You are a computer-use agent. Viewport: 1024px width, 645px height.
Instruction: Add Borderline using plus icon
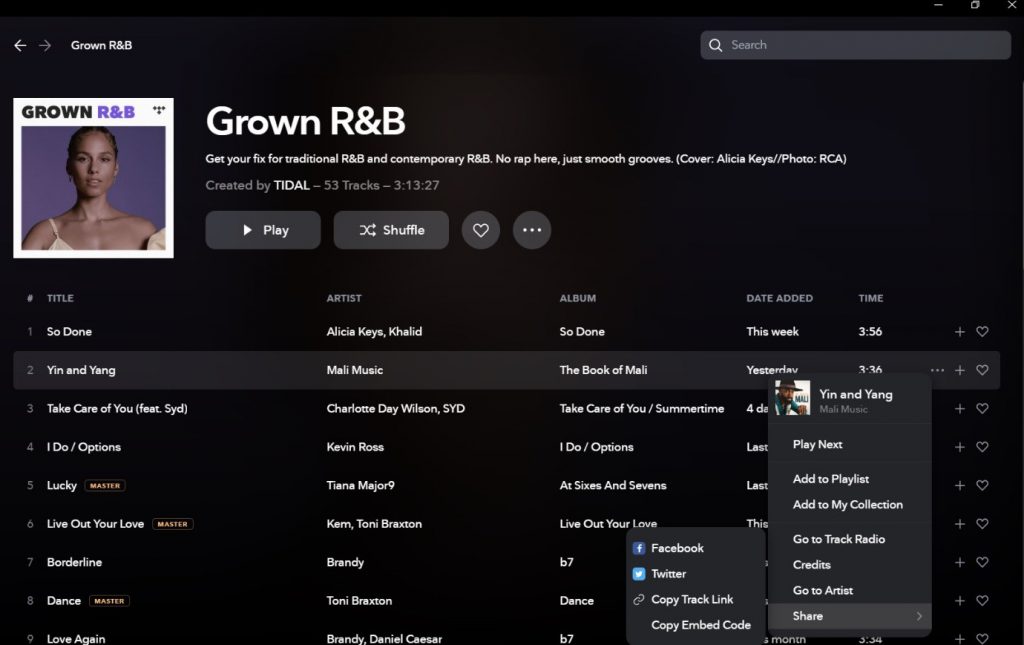pos(959,563)
